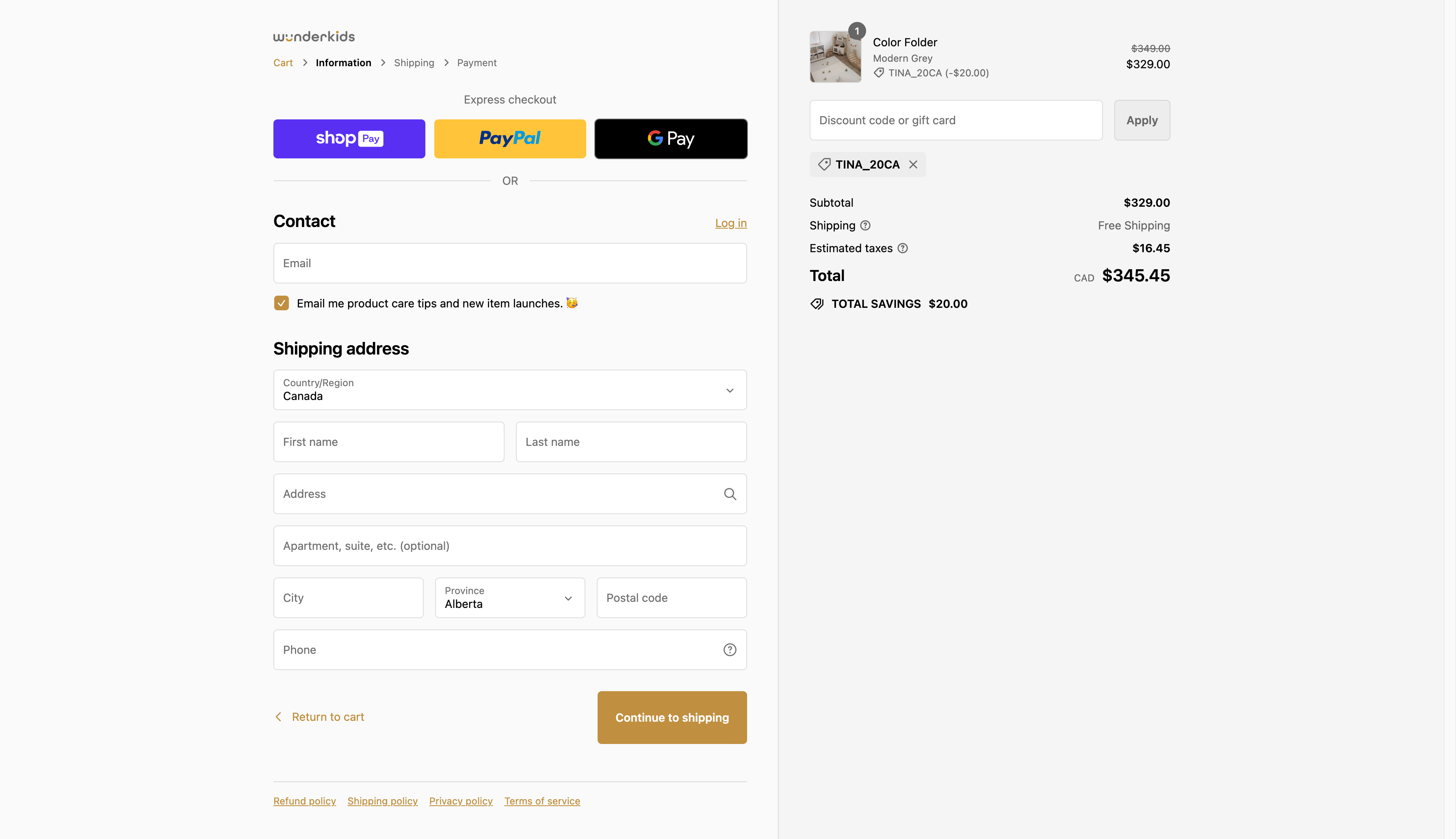Screen dimensions: 1456x839
Task: Pay with Google Pay express button
Action: point(670,139)
